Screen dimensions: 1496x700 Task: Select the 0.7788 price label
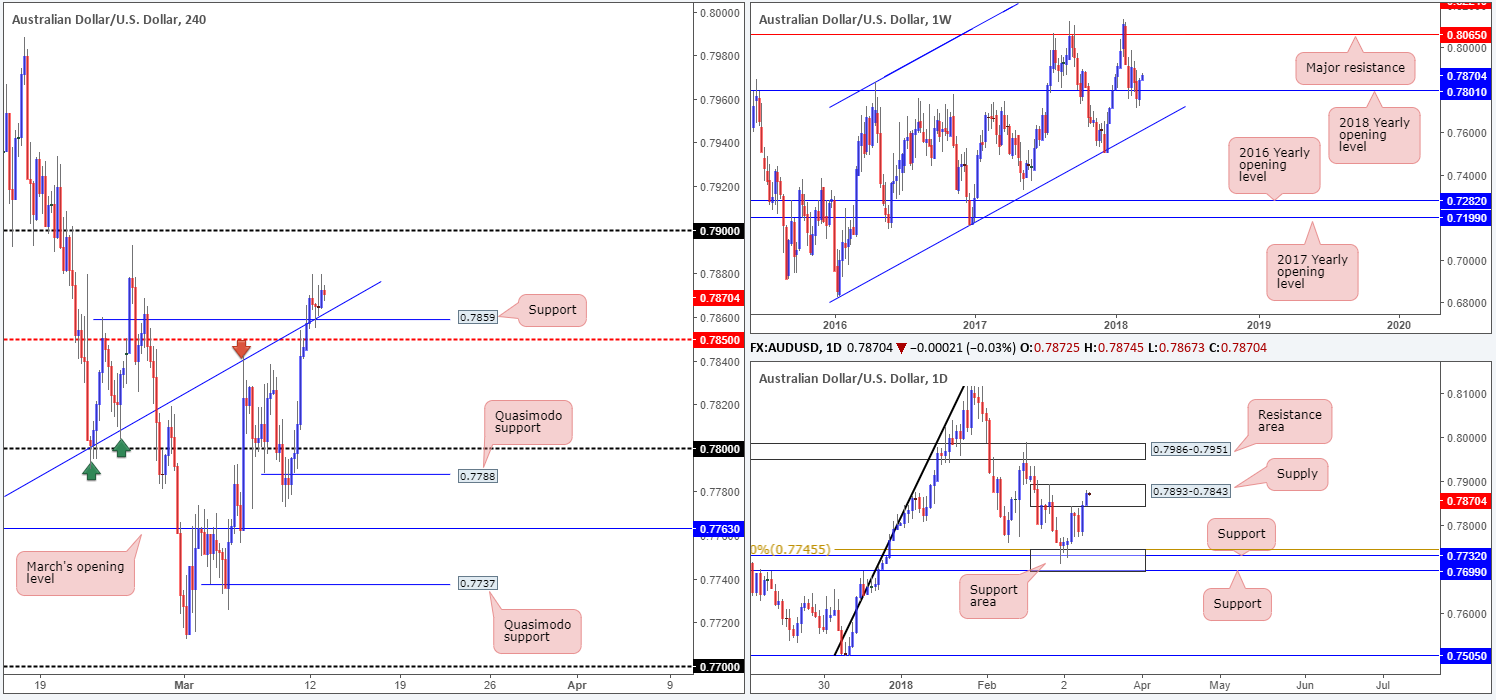[480, 476]
